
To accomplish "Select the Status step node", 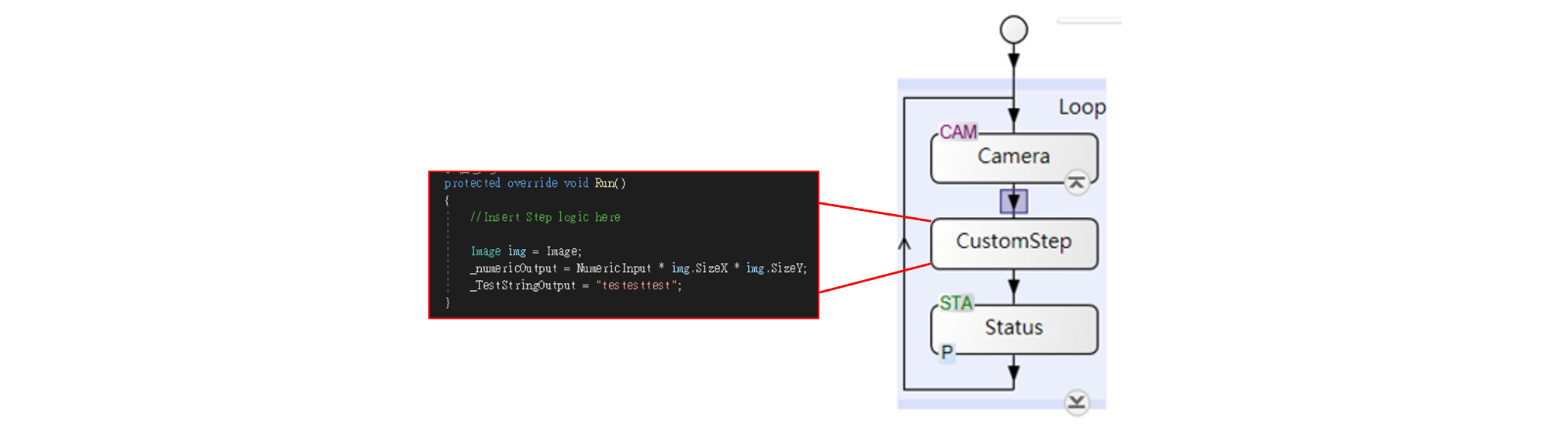I will click(x=1014, y=330).
